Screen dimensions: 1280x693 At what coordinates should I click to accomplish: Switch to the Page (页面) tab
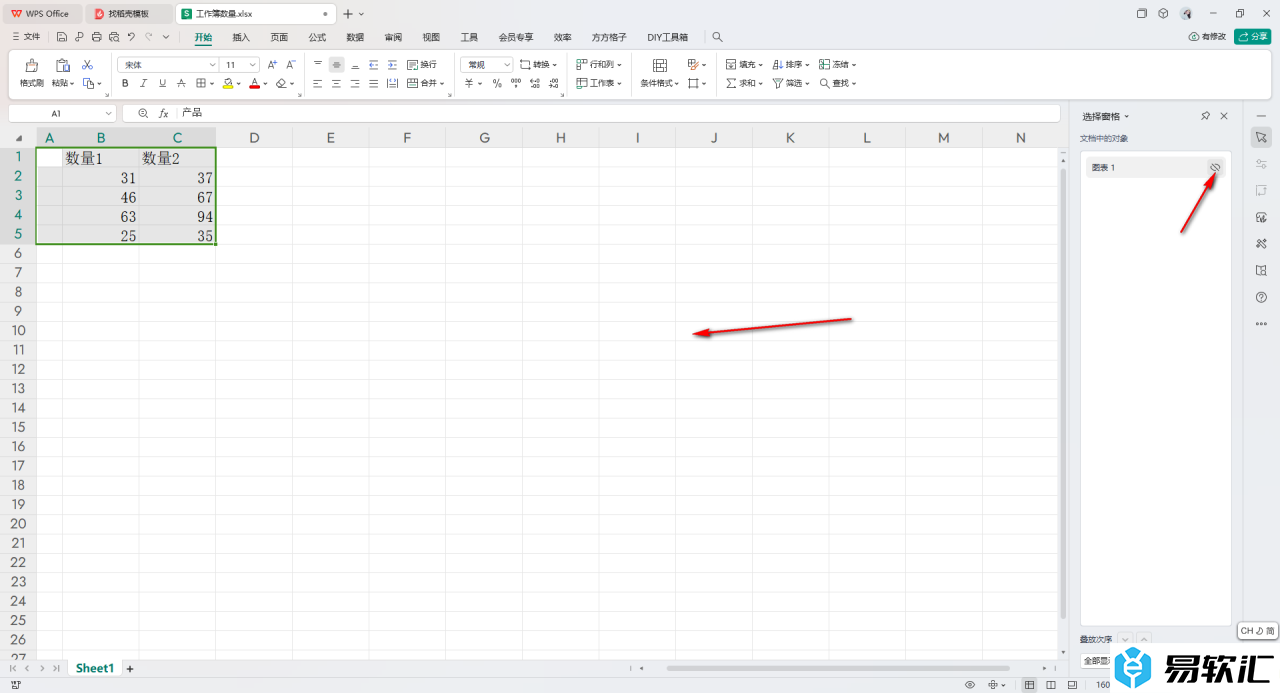coord(279,37)
